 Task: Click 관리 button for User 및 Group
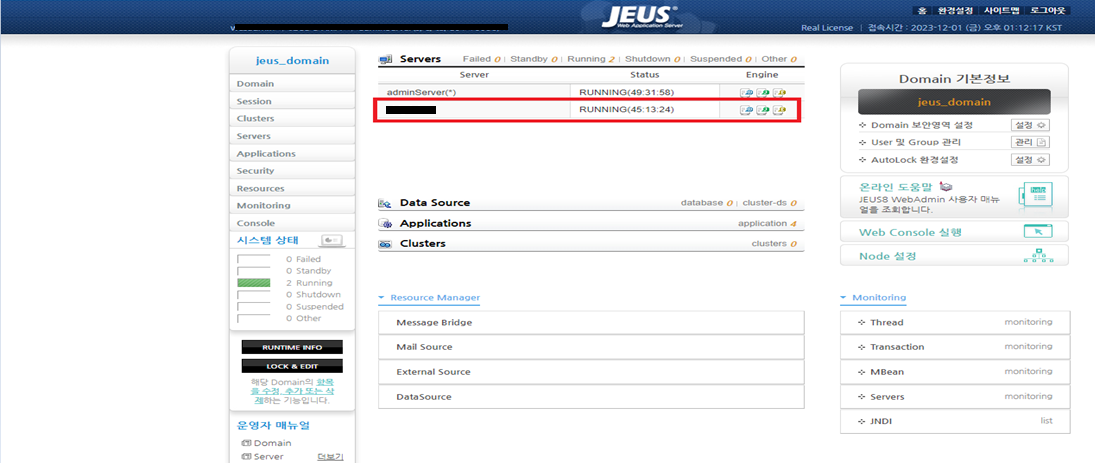pyautogui.click(x=1030, y=143)
